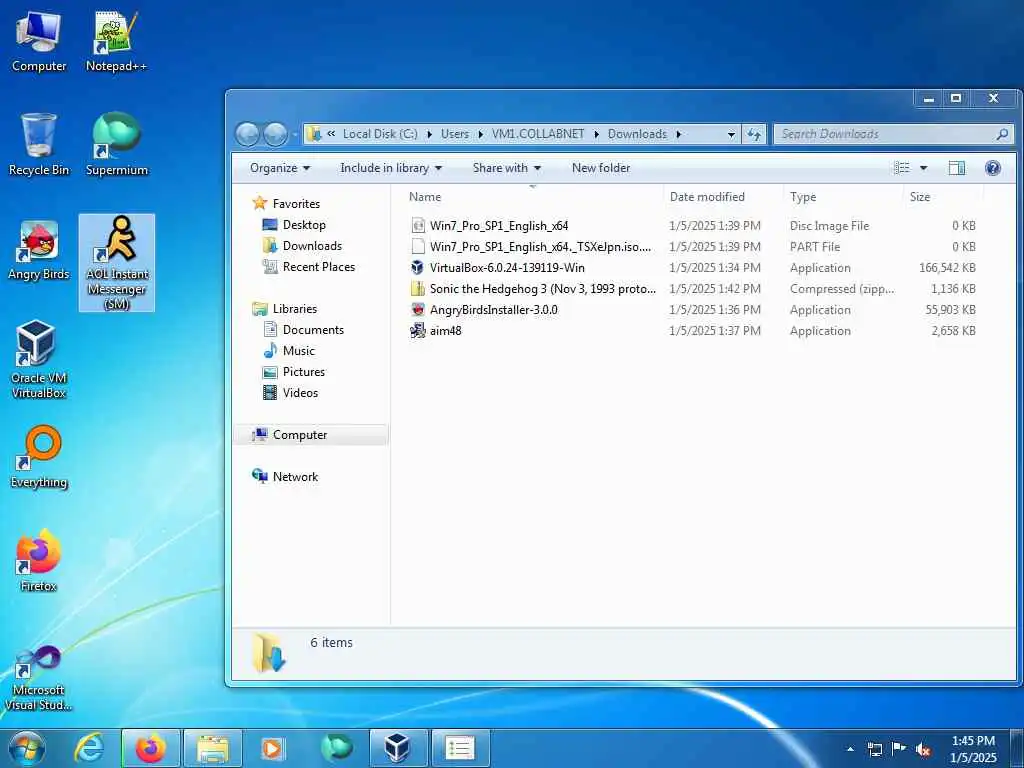Viewport: 1024px width, 768px height.
Task: Select the Microsoft Visual Studio desktop shortcut
Action: tap(39, 678)
